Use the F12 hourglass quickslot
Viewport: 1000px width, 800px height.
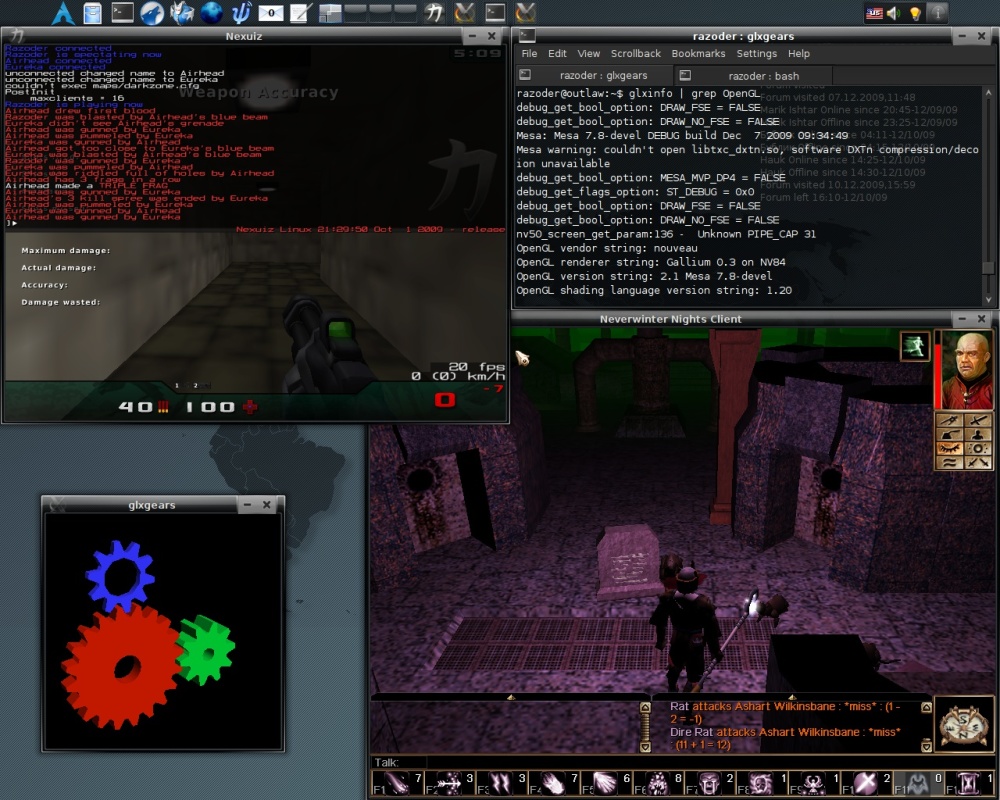click(x=970, y=783)
